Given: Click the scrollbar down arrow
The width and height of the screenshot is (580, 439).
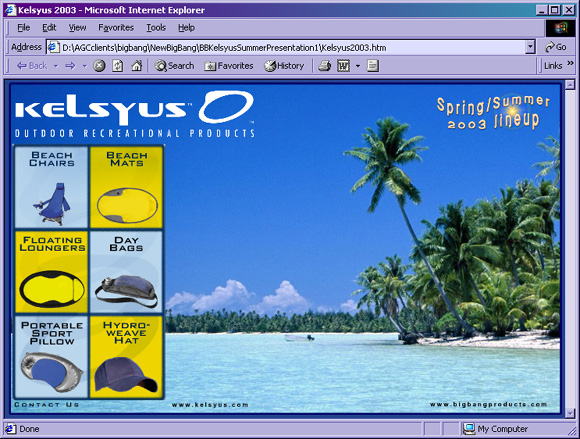Looking at the screenshot, I should 570,412.
